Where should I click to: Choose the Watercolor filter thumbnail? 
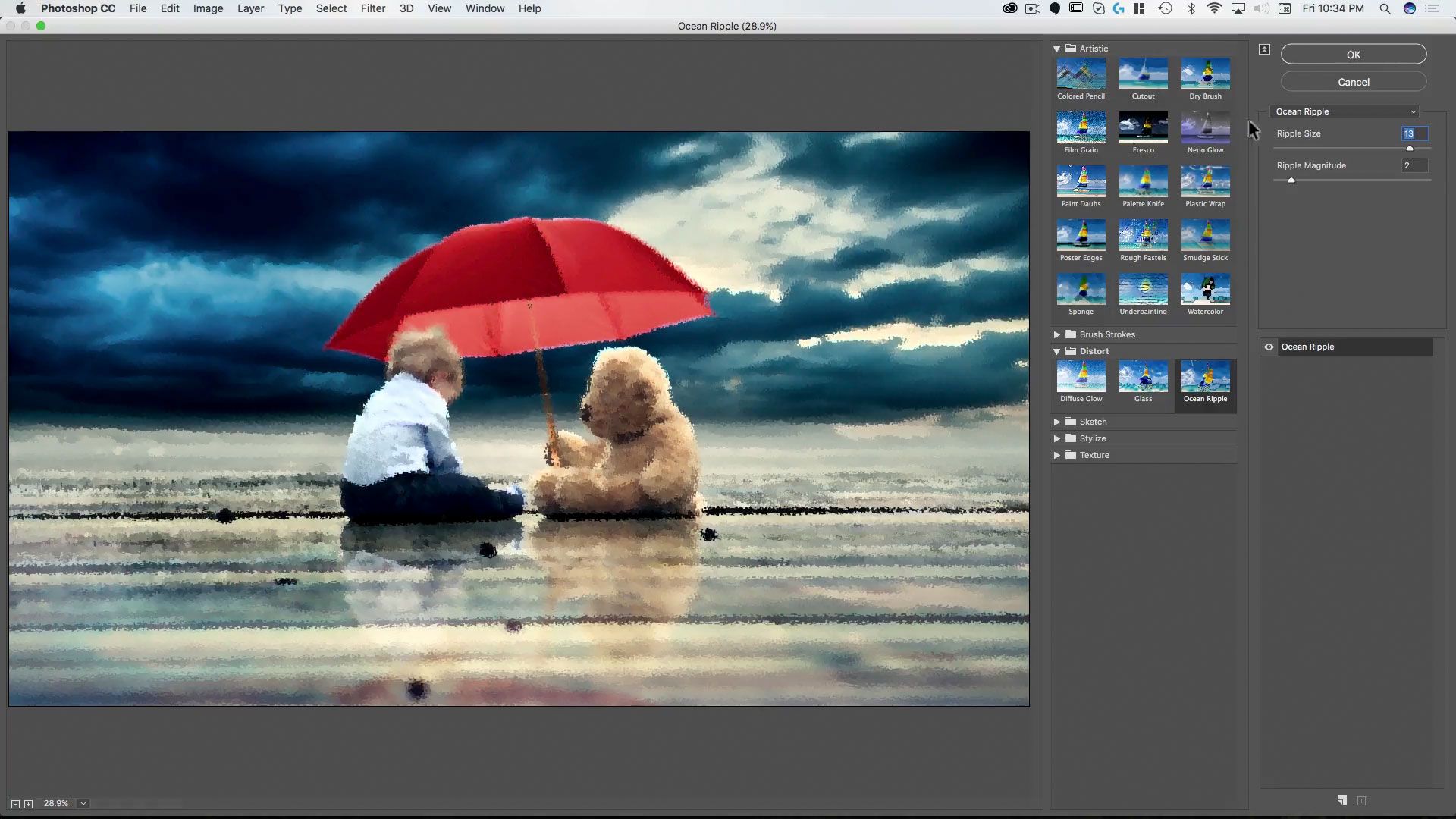coord(1205,290)
